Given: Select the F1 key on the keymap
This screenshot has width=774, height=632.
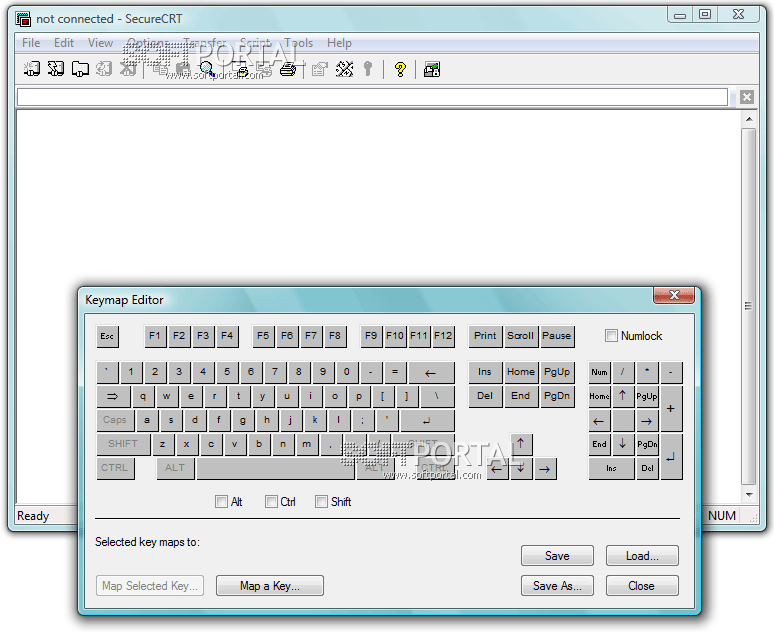Looking at the screenshot, I should tap(155, 336).
